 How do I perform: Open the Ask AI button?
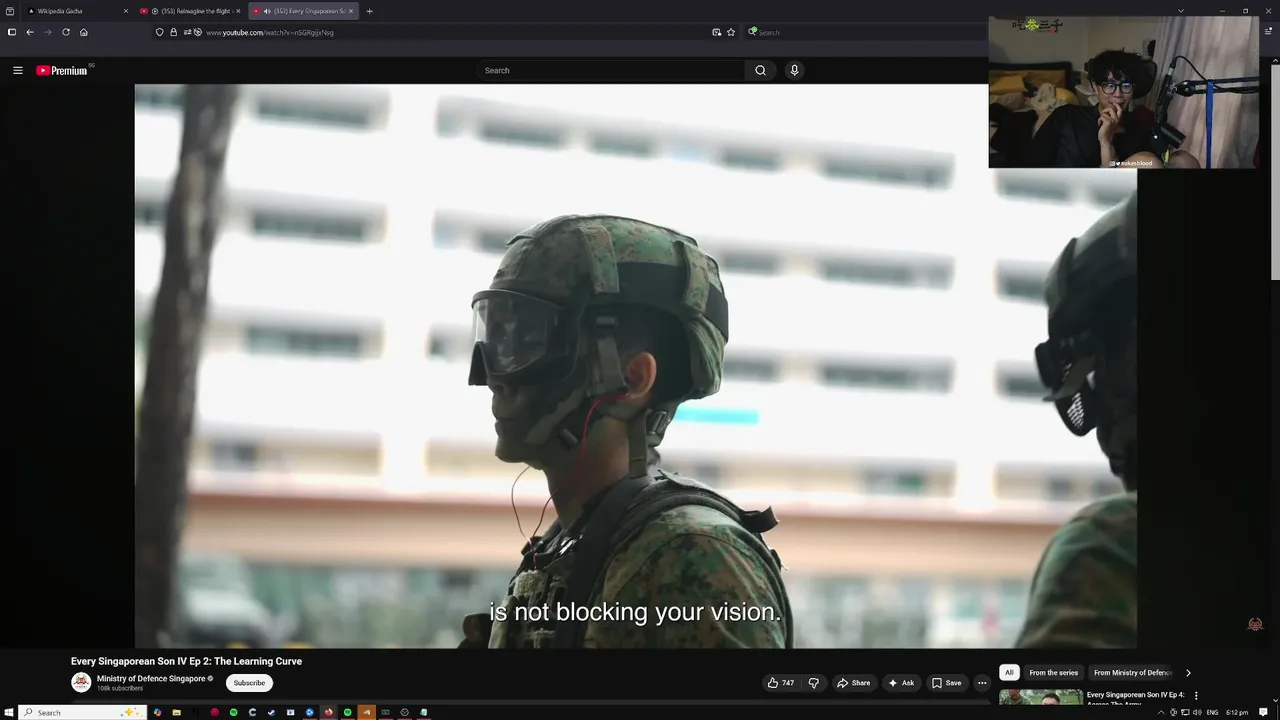point(901,683)
